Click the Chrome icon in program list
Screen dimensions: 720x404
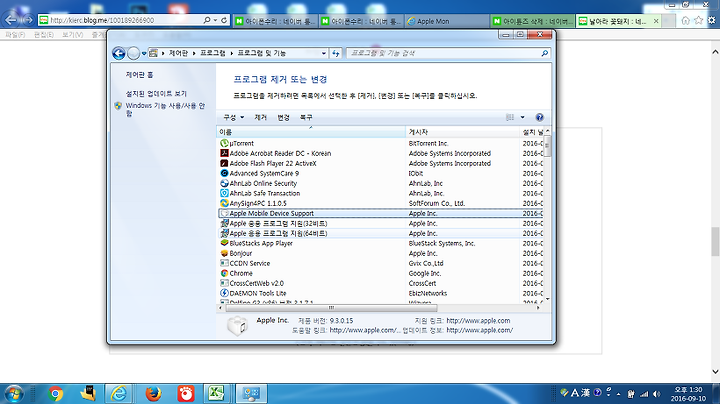point(224,273)
